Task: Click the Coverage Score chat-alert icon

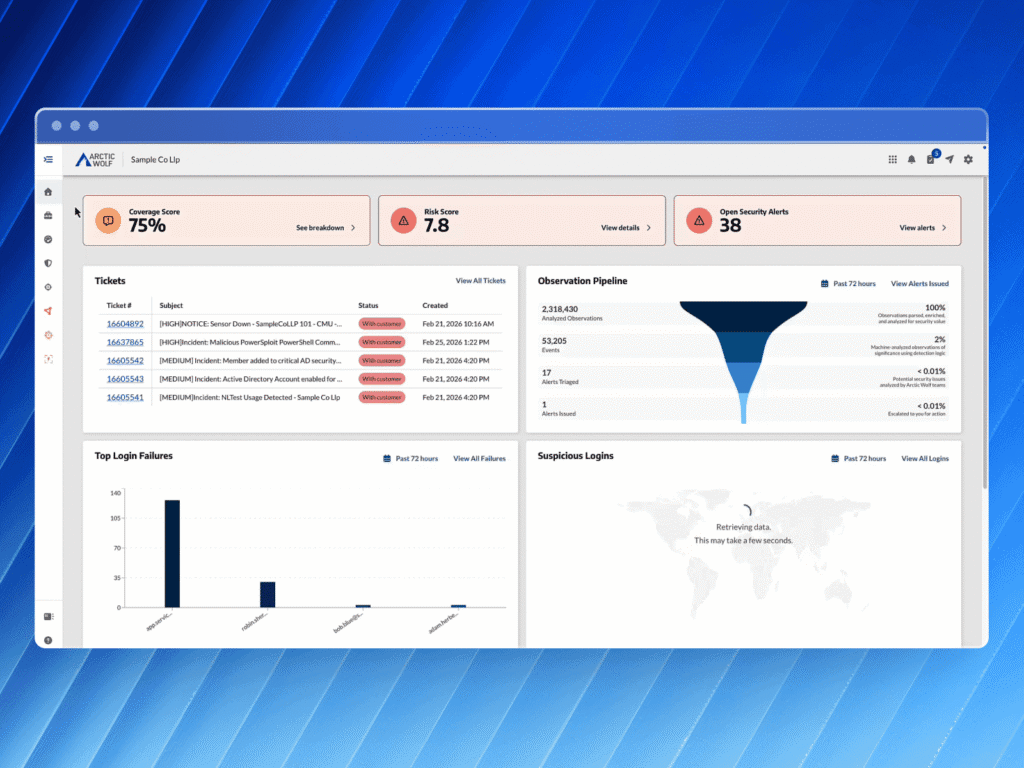Action: (x=108, y=221)
